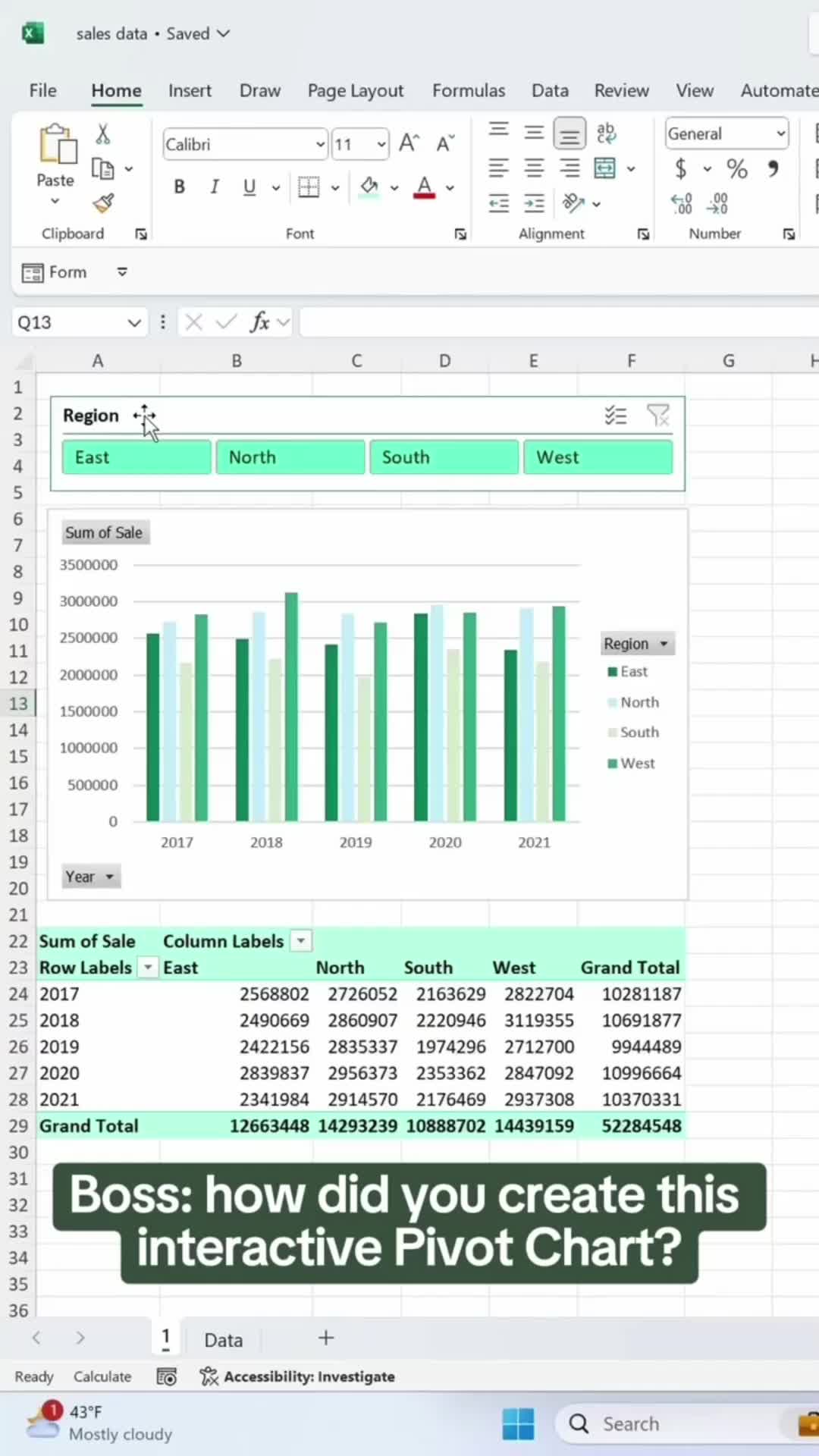Expand the Clipboard dialog launcher

click(x=141, y=234)
